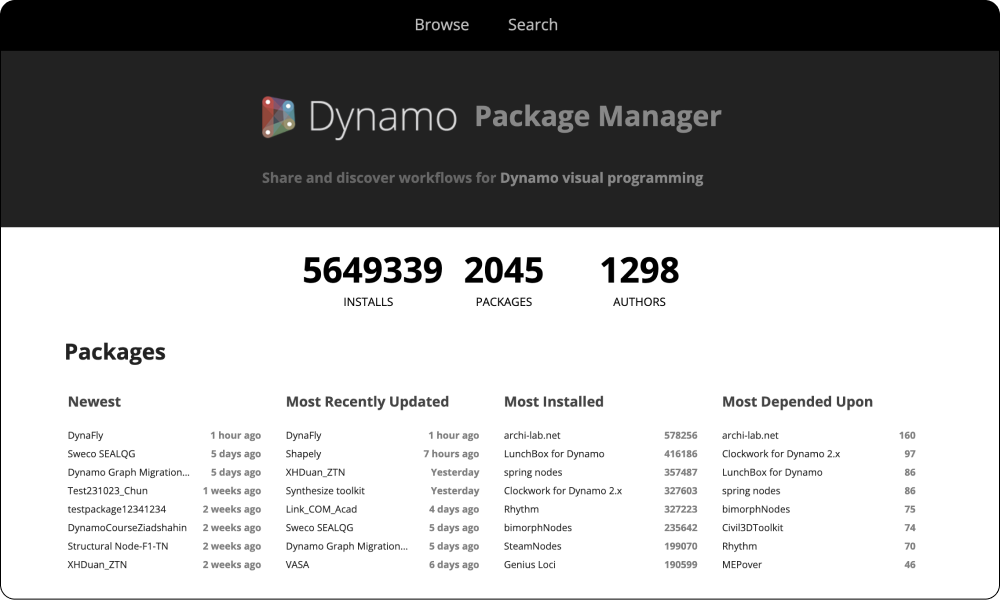Open the Link_COM_Acad package
This screenshot has height=600, width=1000.
[x=322, y=509]
